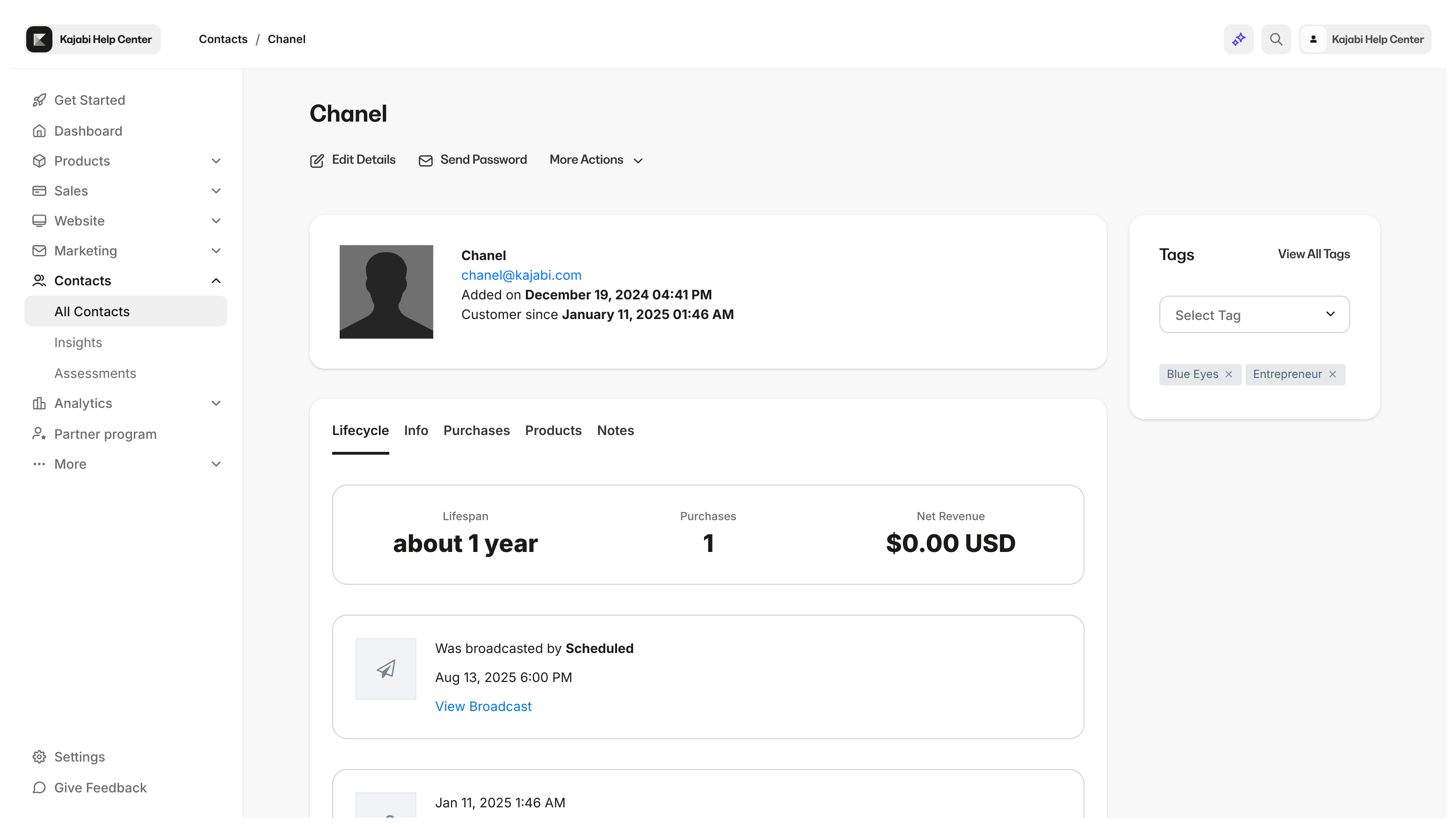Select the Analytics chart icon
This screenshot has width=1456, height=827.
[39, 403]
